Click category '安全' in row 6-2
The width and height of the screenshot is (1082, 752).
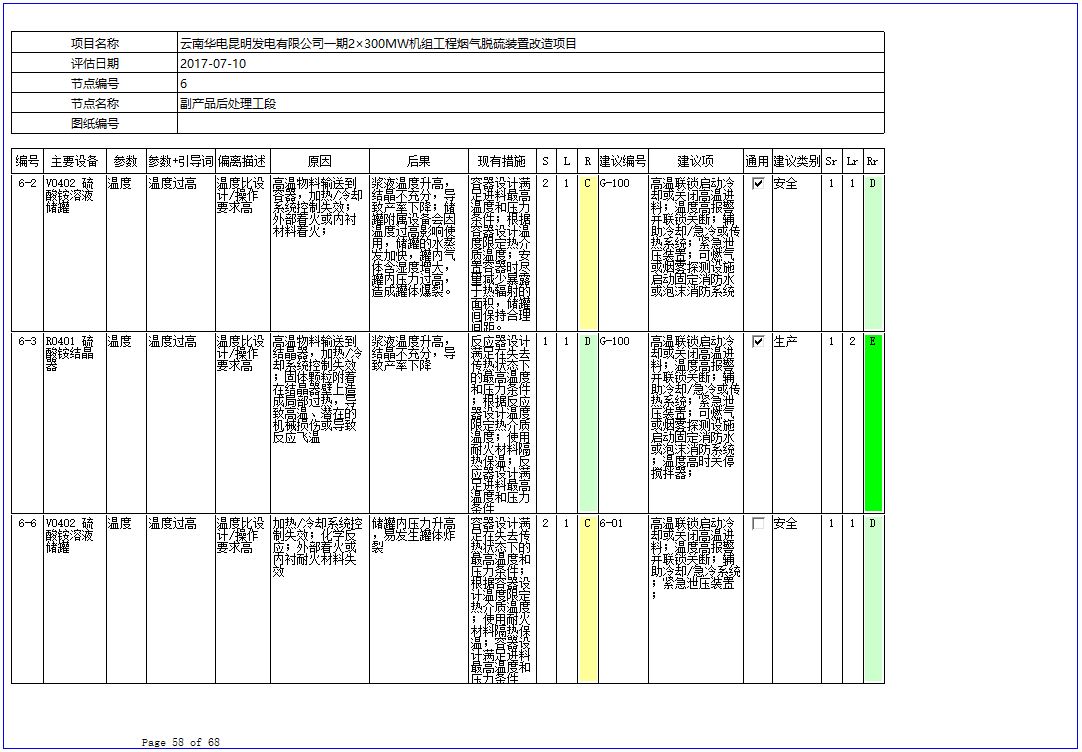(x=785, y=184)
